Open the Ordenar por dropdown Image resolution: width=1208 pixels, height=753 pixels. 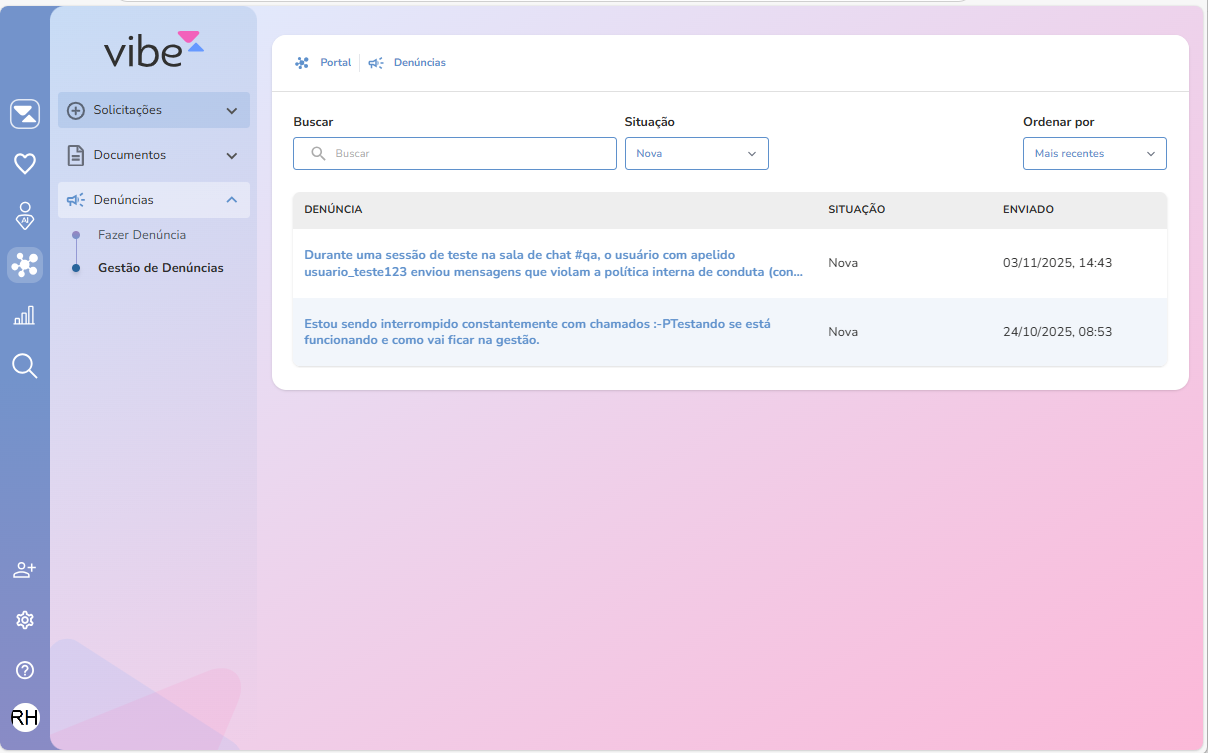1094,153
